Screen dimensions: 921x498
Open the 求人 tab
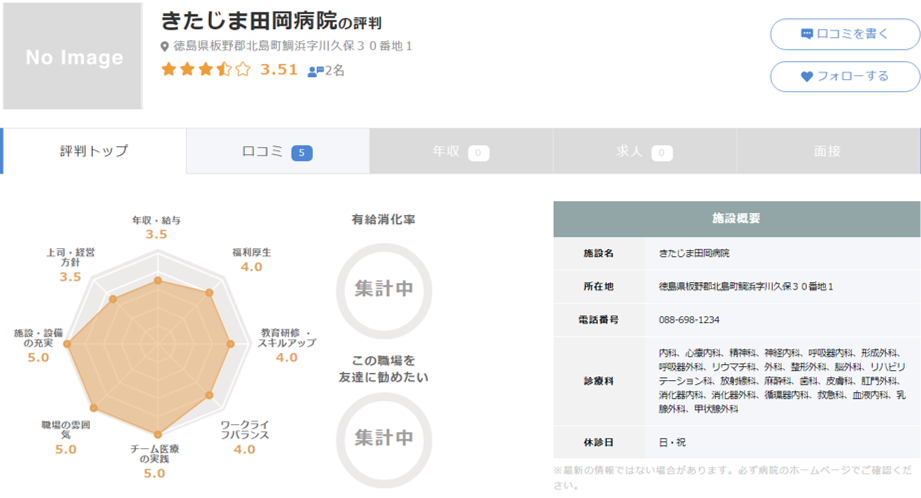643,151
